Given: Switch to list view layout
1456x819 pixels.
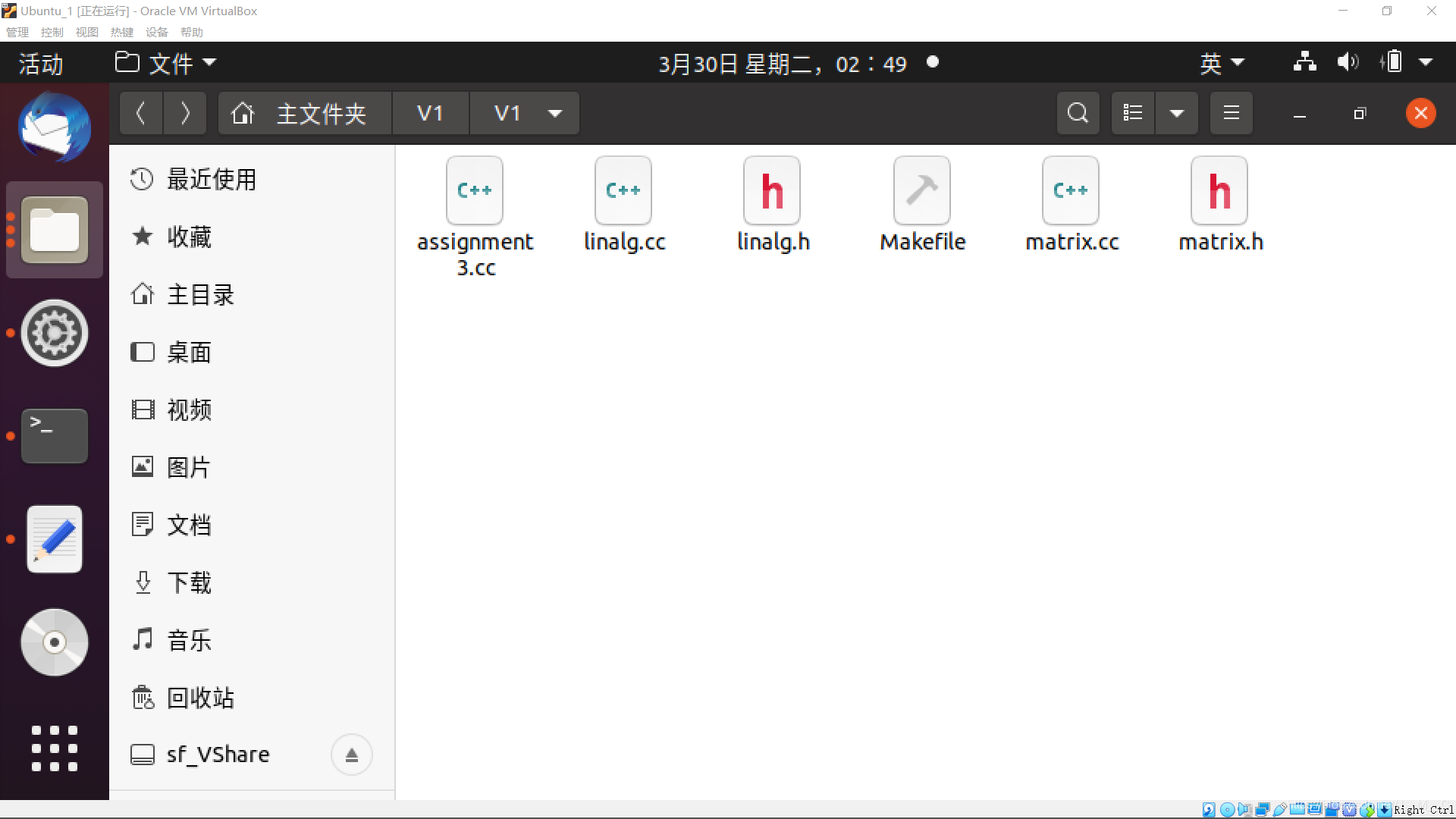Looking at the screenshot, I should (x=1133, y=114).
